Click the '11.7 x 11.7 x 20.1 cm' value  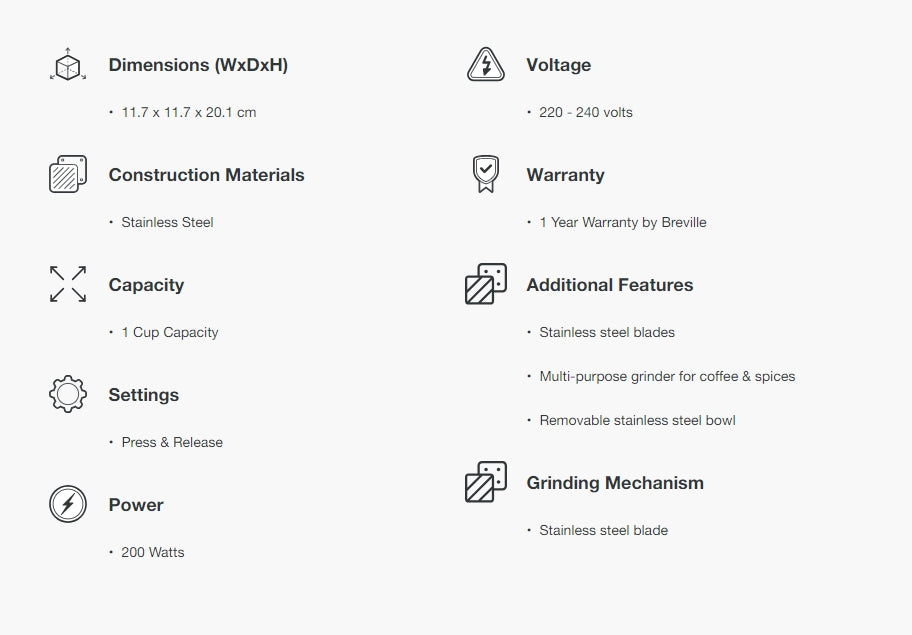[188, 112]
